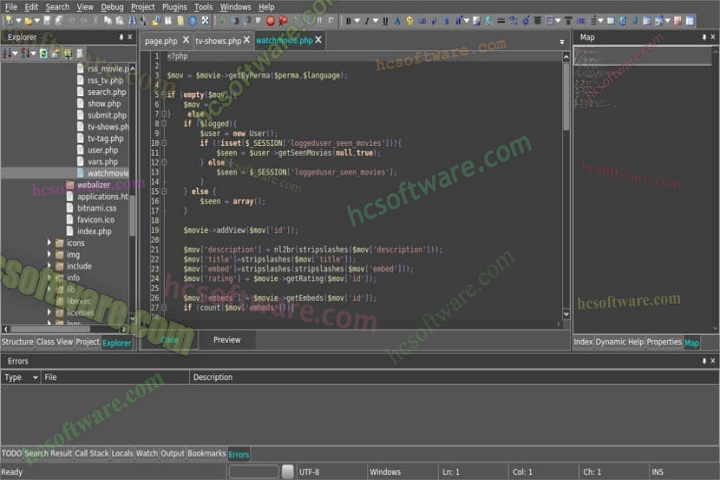Click the editor vertical scrollbar thumb
The image size is (720, 480).
[x=566, y=96]
